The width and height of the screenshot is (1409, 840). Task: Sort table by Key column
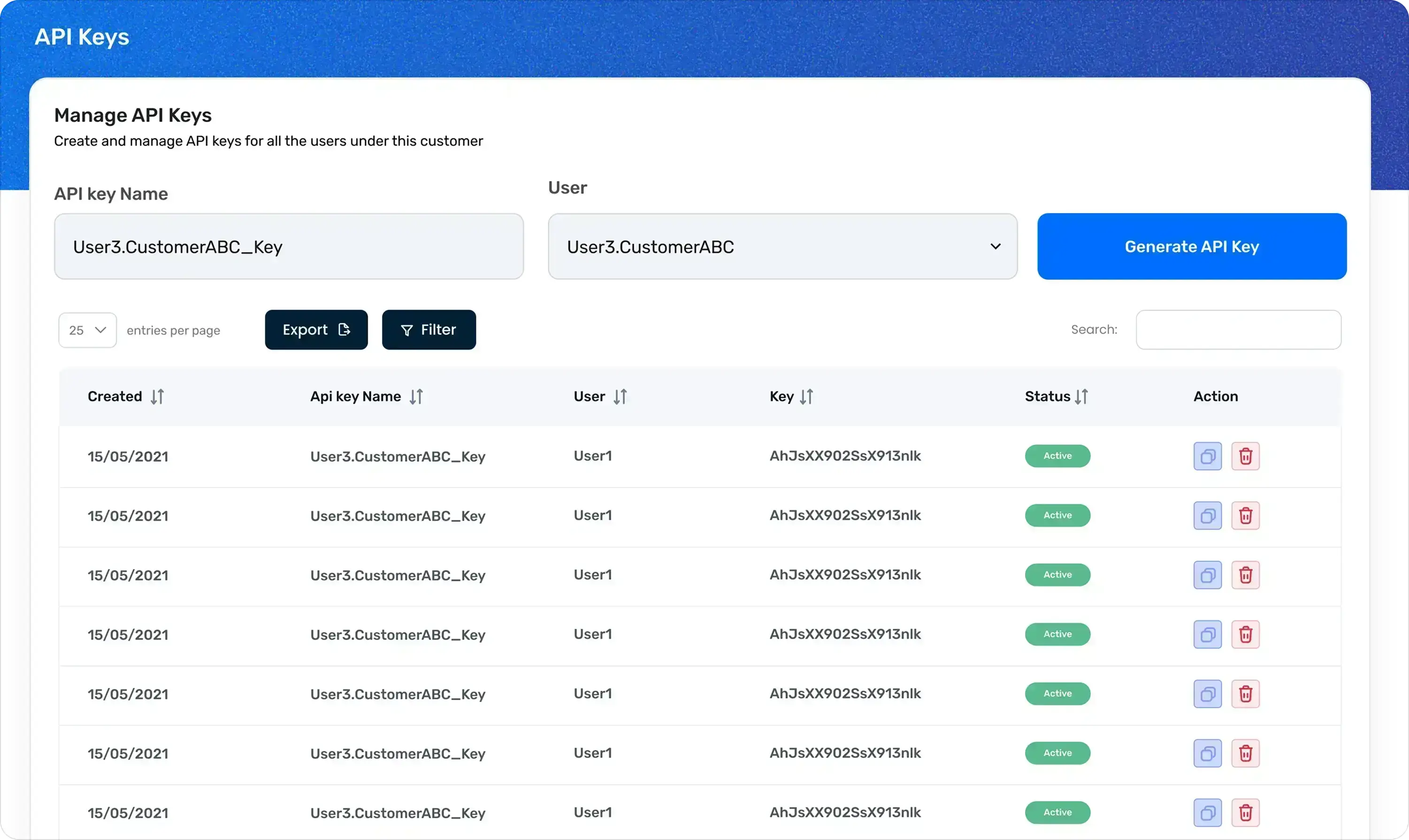[x=806, y=397]
